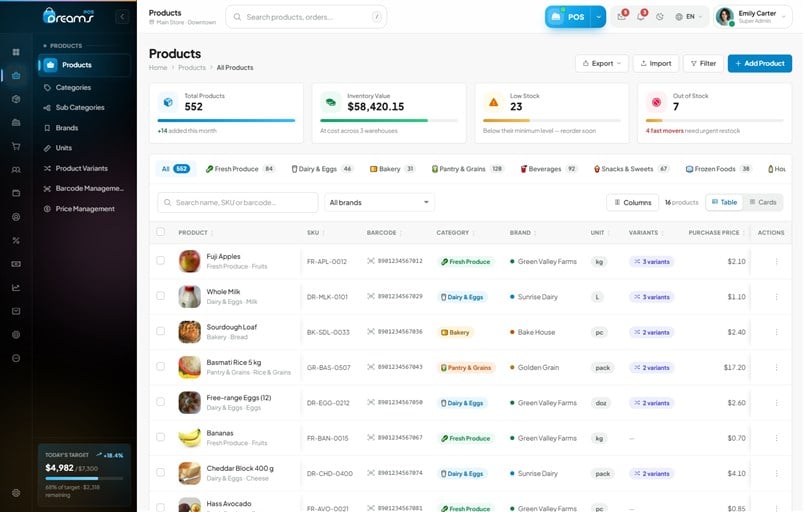This screenshot has width=804, height=512.
Task: Open the shopping cart icon in left rail
Action: click(x=16, y=146)
